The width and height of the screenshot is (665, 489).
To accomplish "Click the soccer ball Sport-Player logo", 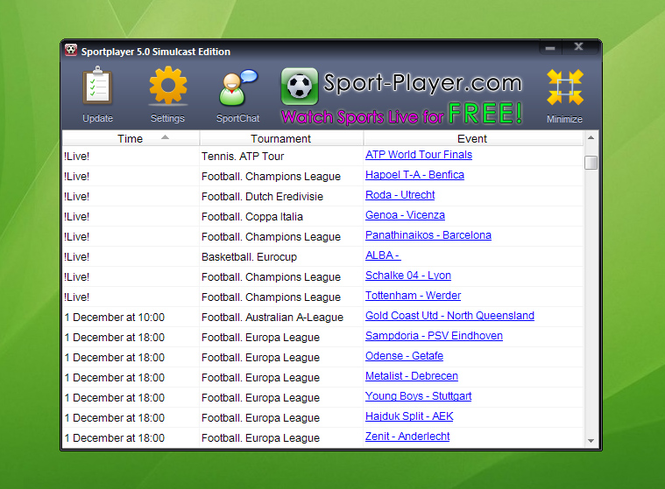I will coord(299,86).
